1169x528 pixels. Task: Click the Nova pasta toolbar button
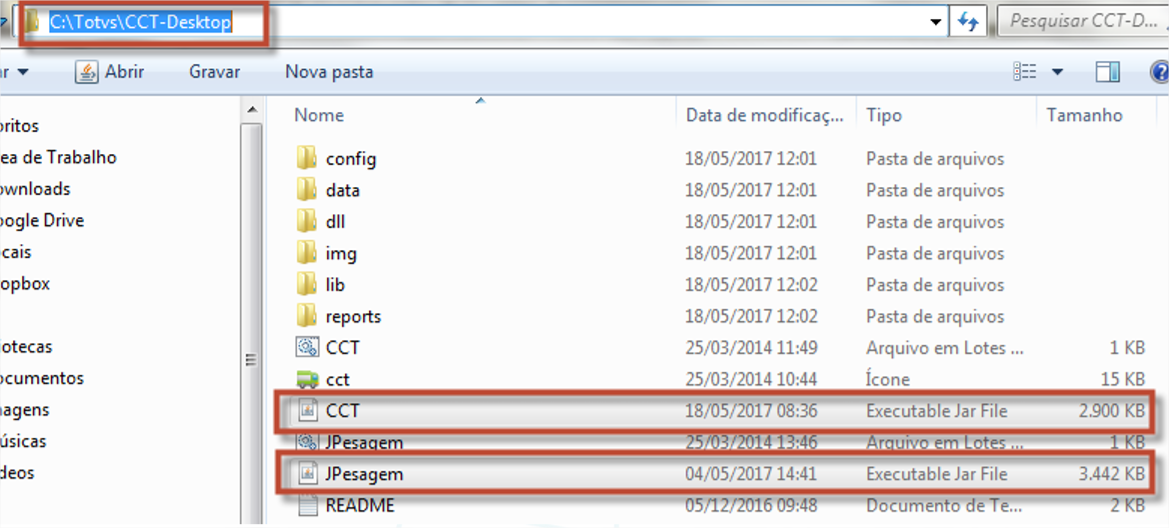point(329,72)
